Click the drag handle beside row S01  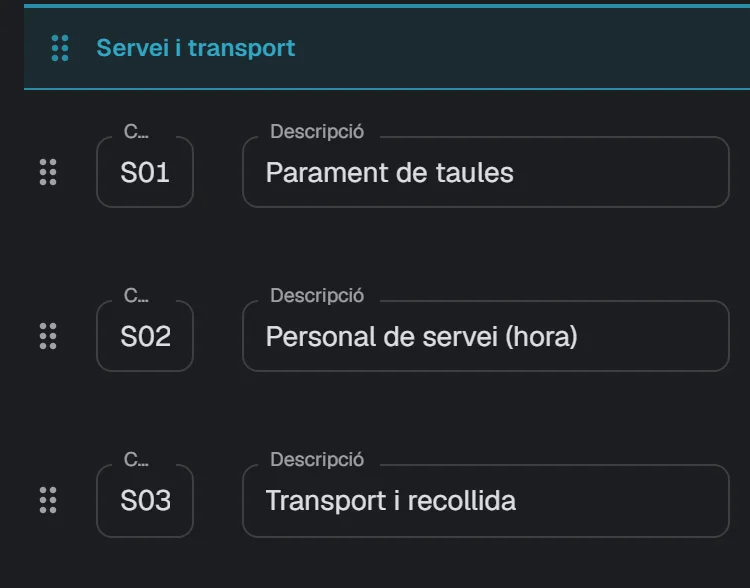coord(48,172)
